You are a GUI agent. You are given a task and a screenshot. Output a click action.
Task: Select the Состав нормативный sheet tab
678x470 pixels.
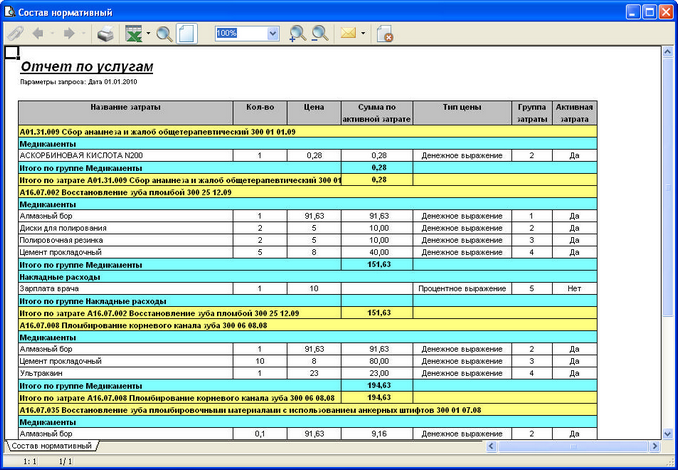point(51,445)
